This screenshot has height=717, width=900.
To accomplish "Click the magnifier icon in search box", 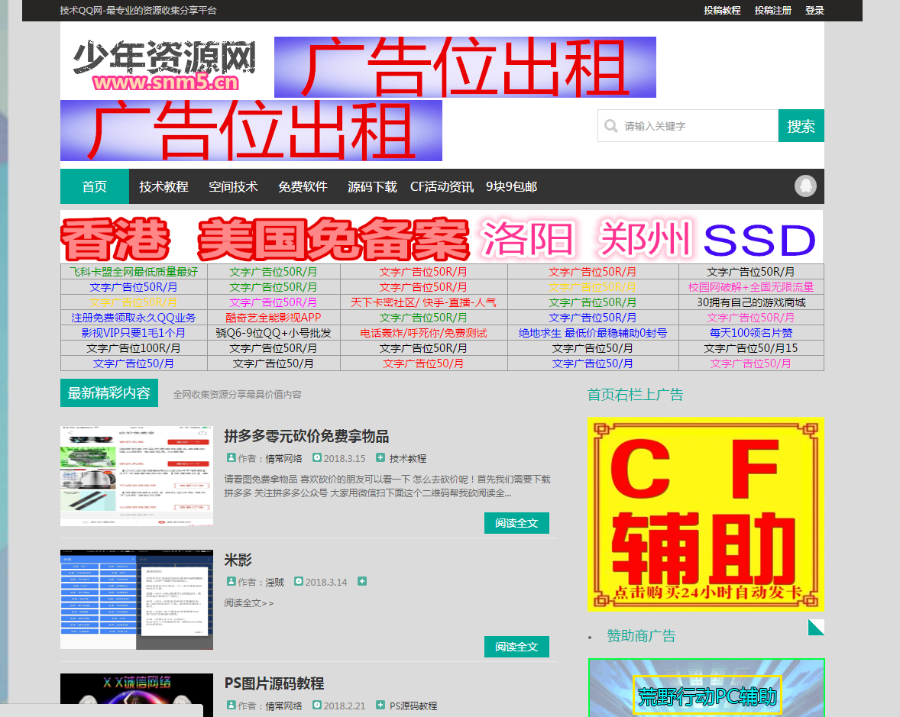I will 611,126.
